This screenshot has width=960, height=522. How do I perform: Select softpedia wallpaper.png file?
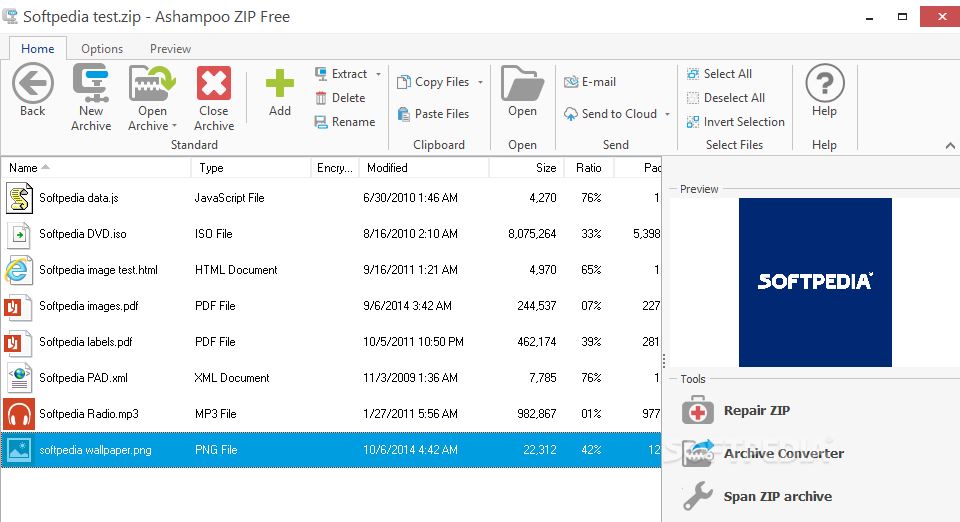coord(331,450)
